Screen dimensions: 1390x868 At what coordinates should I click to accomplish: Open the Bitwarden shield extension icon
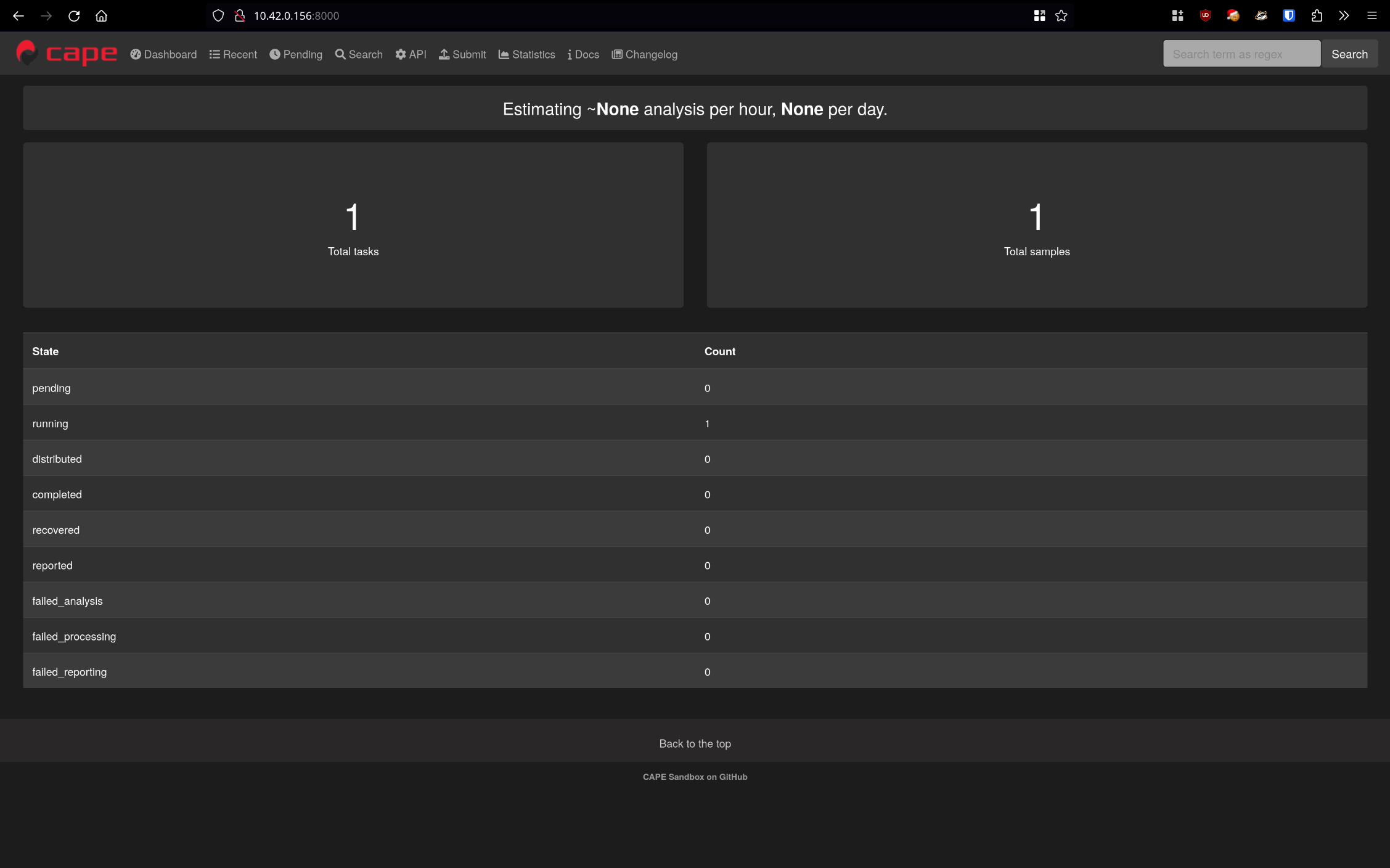[x=1288, y=16]
